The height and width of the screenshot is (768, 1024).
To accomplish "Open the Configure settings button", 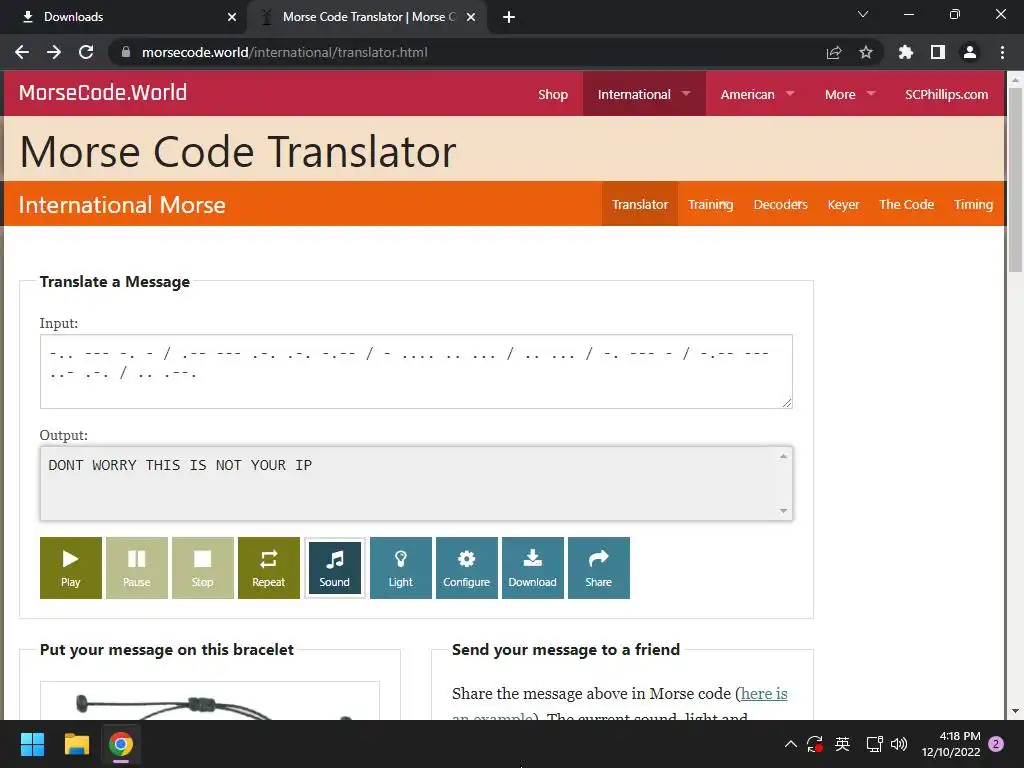I will click(466, 568).
